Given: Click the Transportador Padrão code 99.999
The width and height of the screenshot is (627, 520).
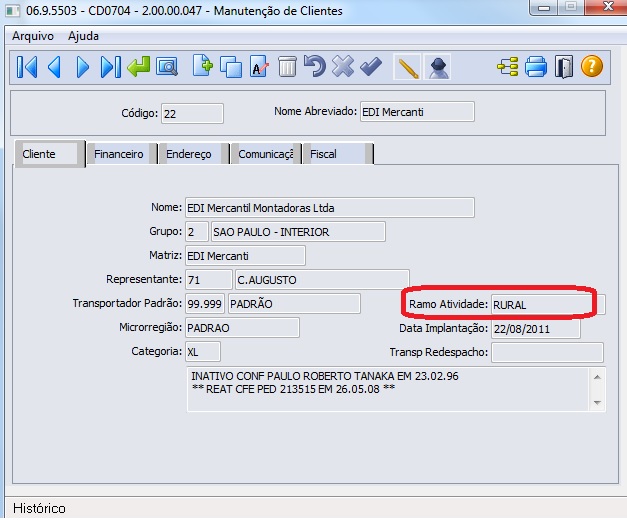Looking at the screenshot, I should [205, 304].
